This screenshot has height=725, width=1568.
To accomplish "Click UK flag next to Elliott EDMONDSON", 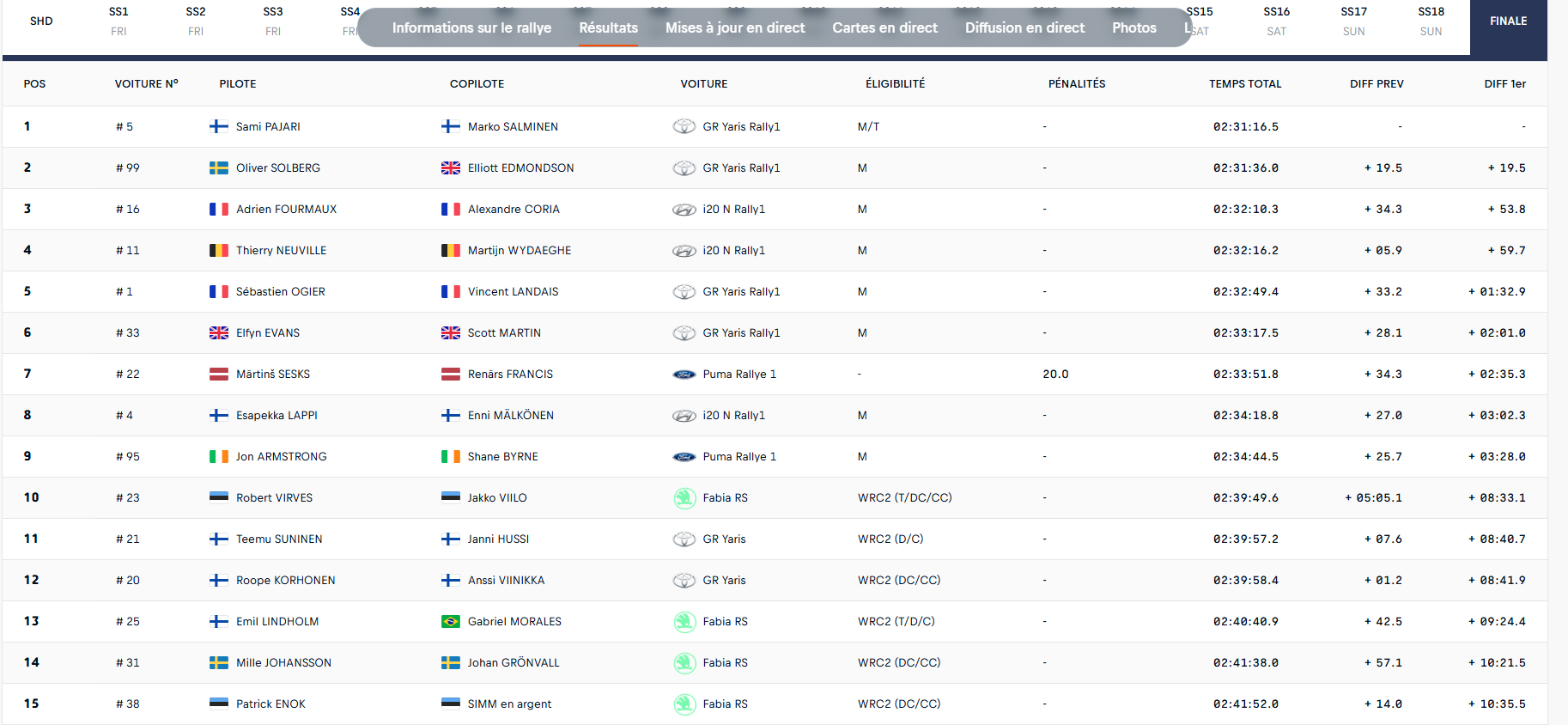I will coord(451,168).
